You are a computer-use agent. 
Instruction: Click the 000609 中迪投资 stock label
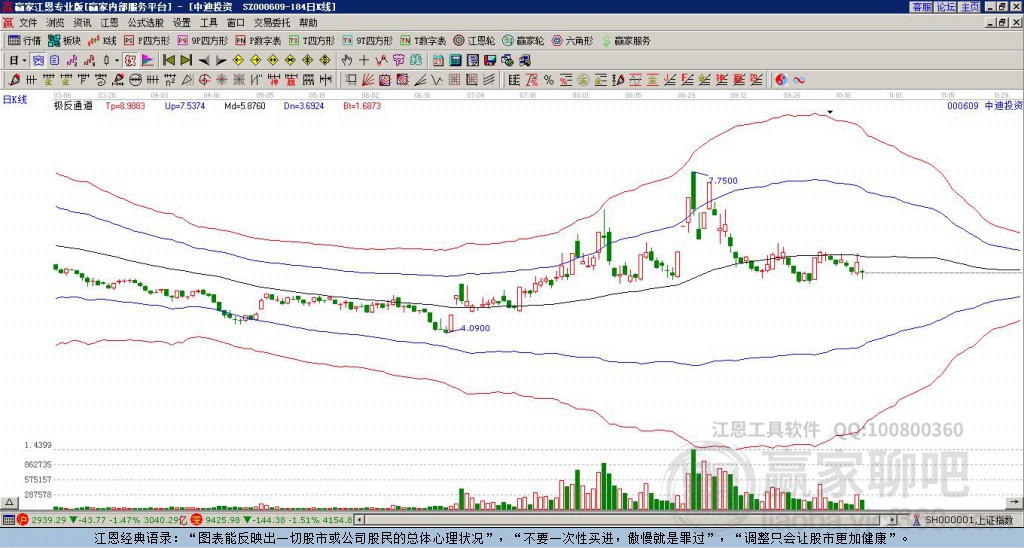(985, 105)
